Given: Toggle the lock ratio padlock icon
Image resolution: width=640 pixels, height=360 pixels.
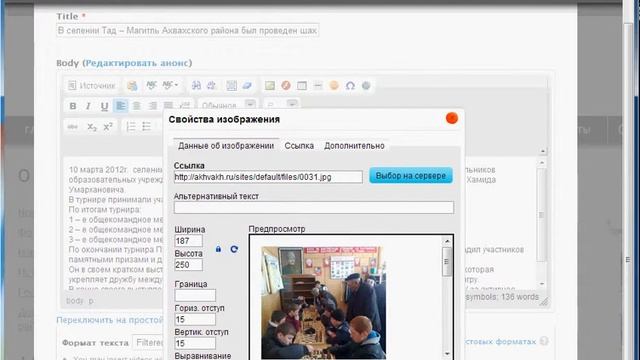Looking at the screenshot, I should tap(218, 249).
